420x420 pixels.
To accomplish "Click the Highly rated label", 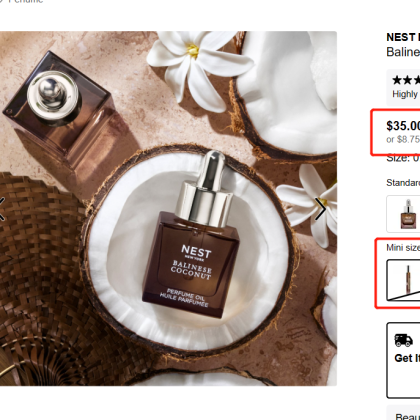I will 406,94.
